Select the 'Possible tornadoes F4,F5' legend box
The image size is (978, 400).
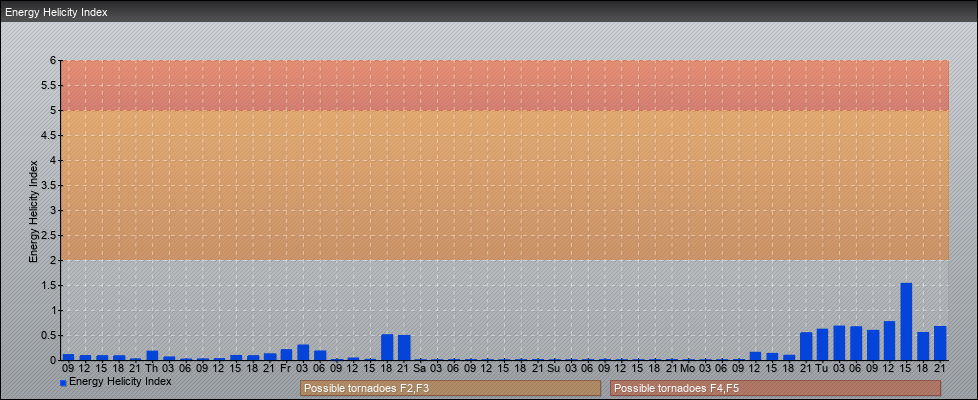pyautogui.click(x=775, y=388)
